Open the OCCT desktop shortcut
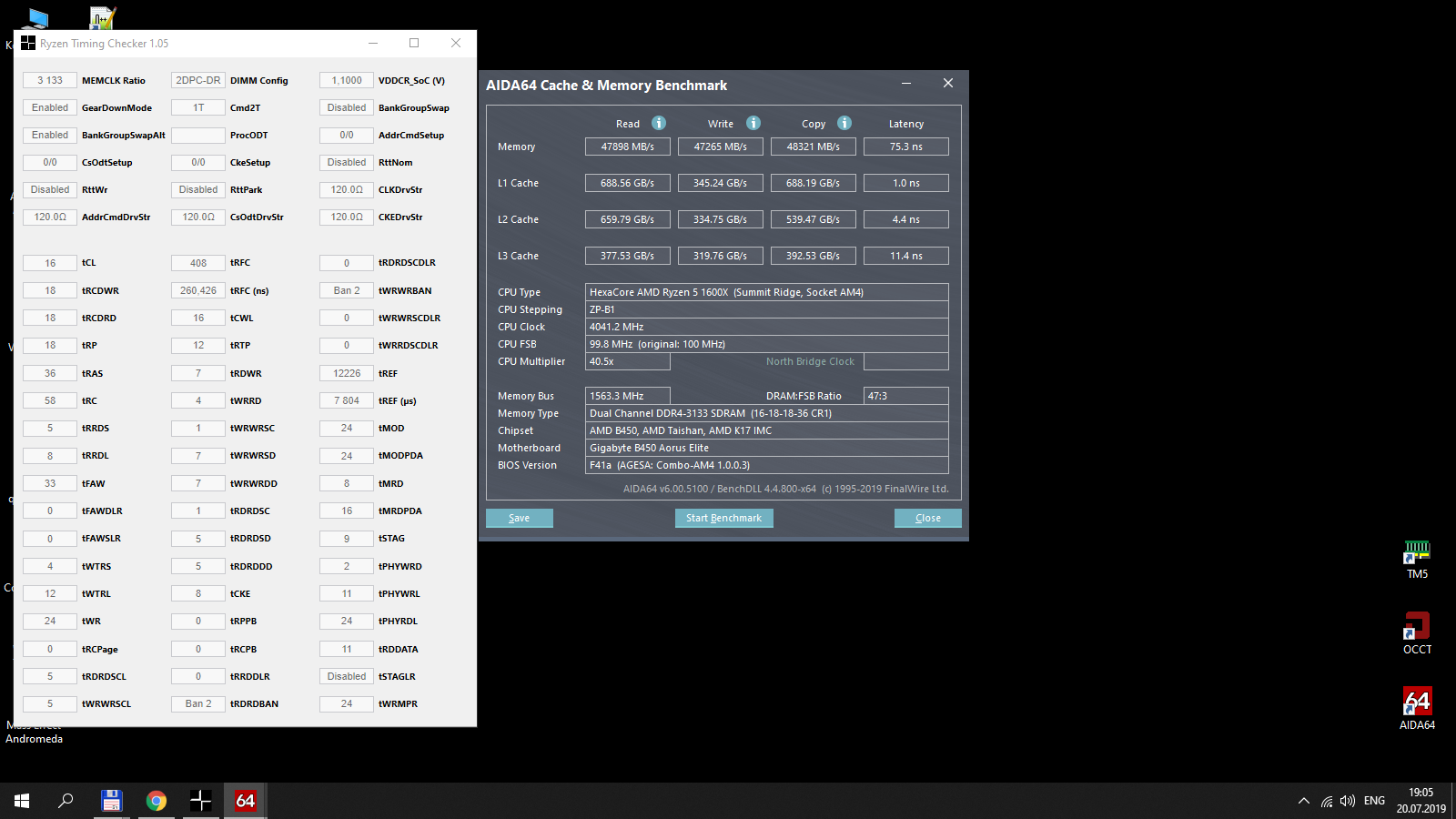 coord(1417,633)
